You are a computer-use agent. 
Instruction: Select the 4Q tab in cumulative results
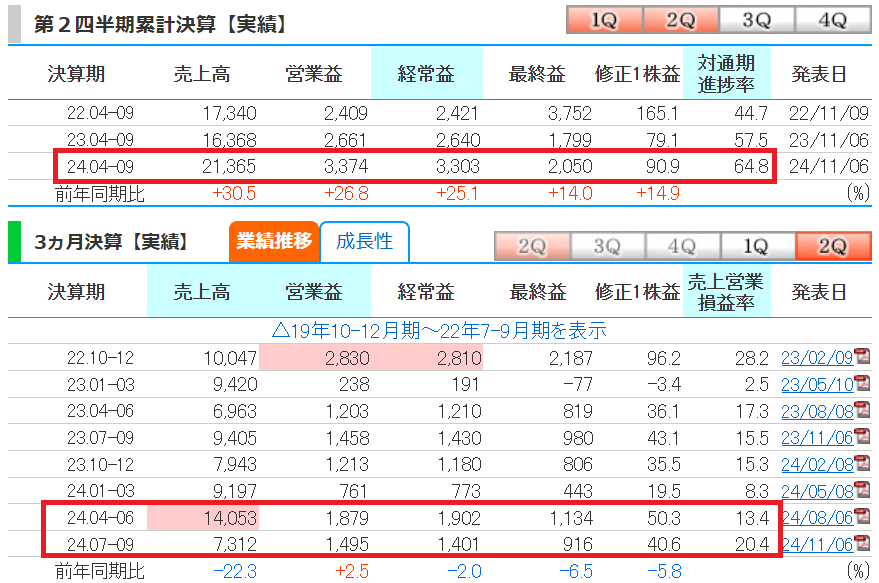pyautogui.click(x=833, y=20)
